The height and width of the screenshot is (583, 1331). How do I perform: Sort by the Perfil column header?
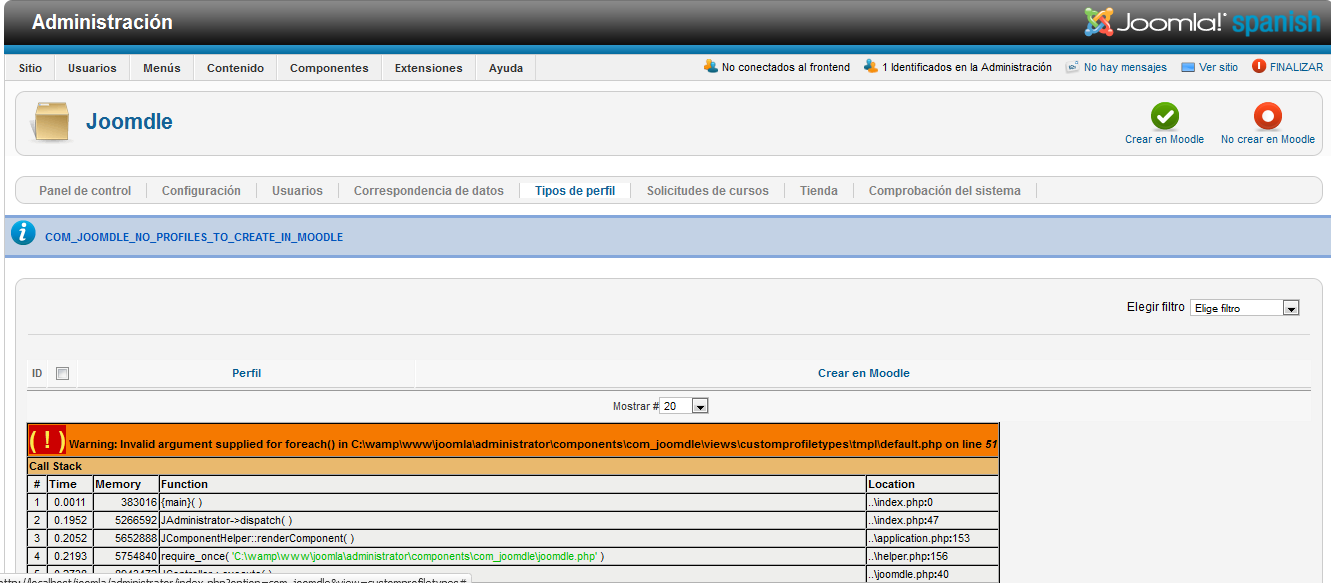click(246, 373)
